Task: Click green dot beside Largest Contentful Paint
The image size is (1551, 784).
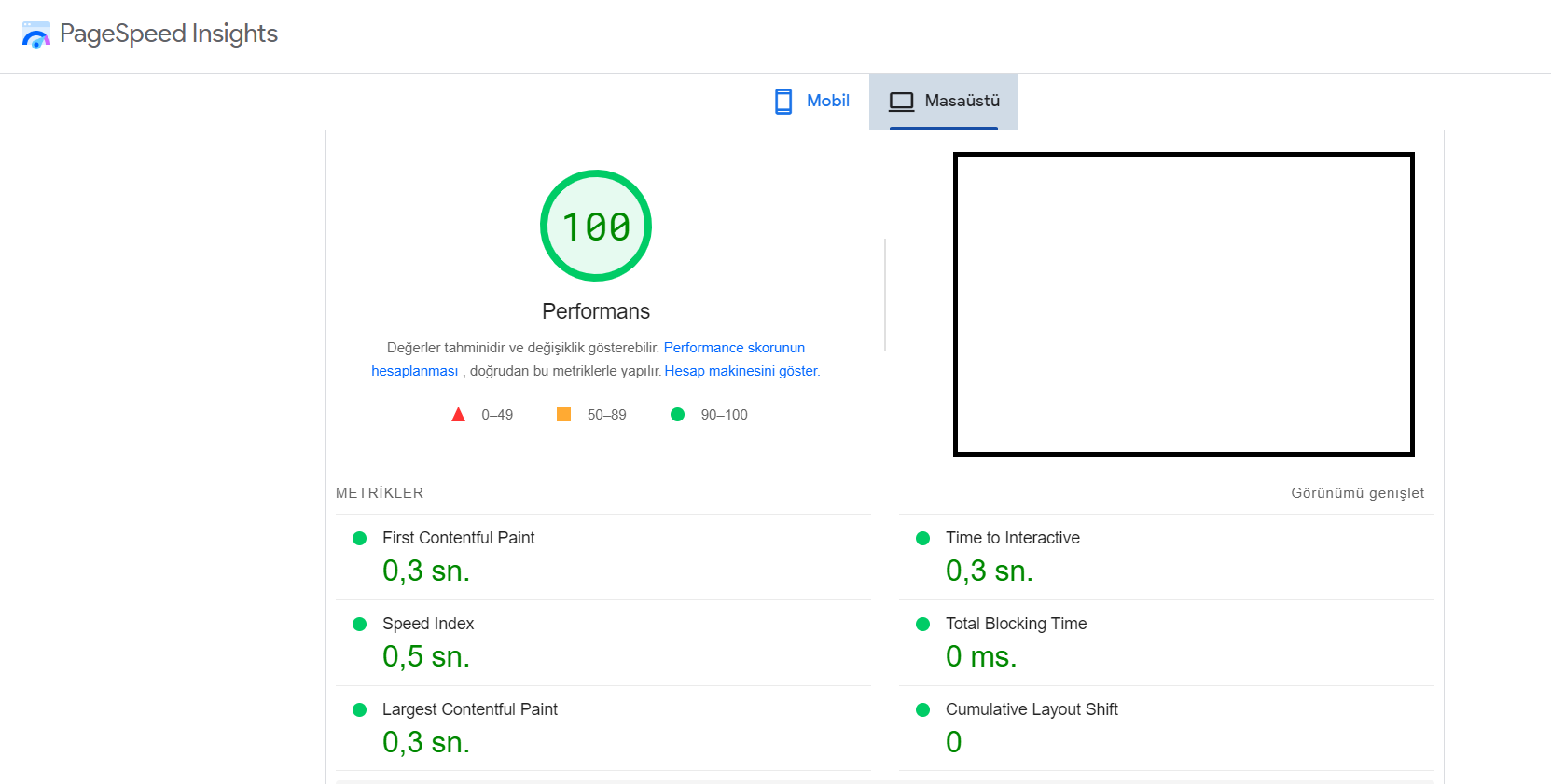Action: click(x=359, y=709)
